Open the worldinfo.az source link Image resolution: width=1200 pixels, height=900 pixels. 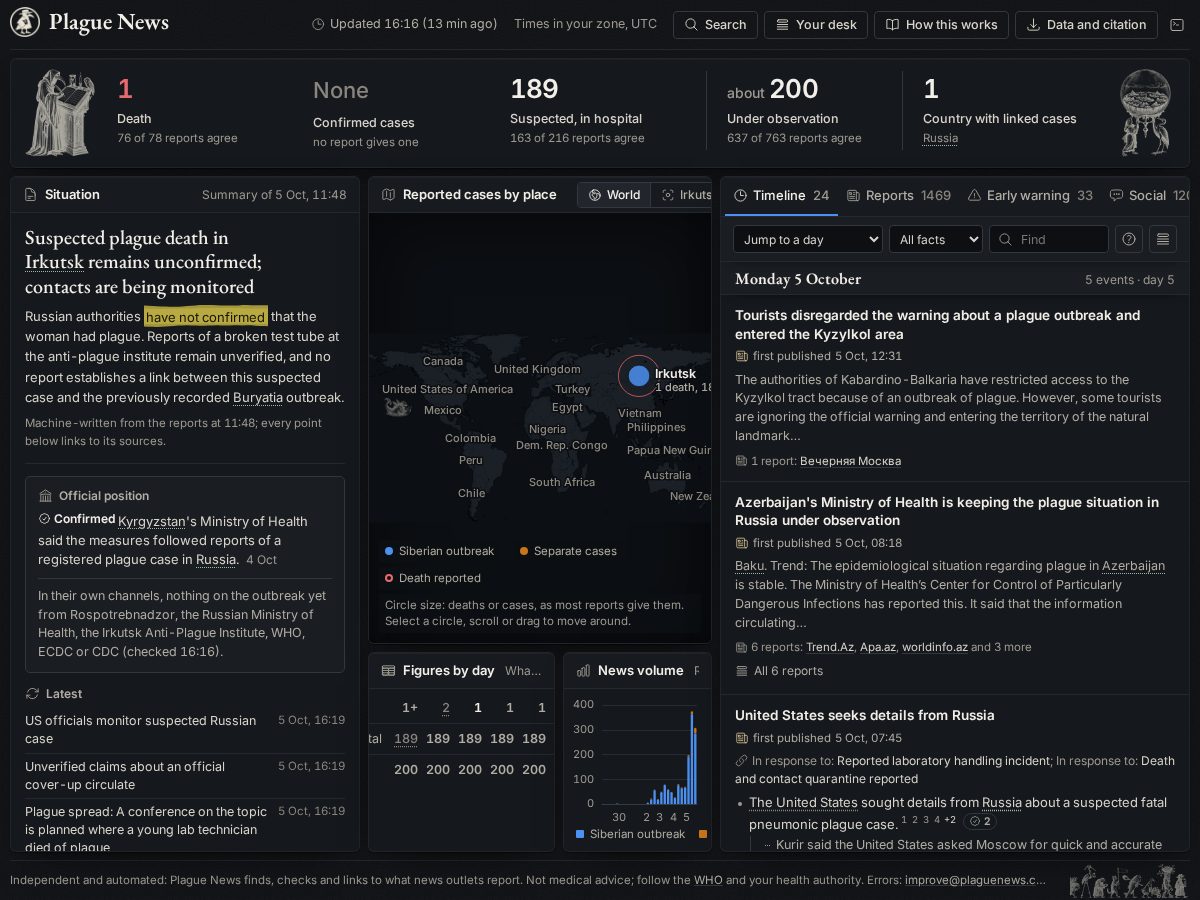point(935,647)
